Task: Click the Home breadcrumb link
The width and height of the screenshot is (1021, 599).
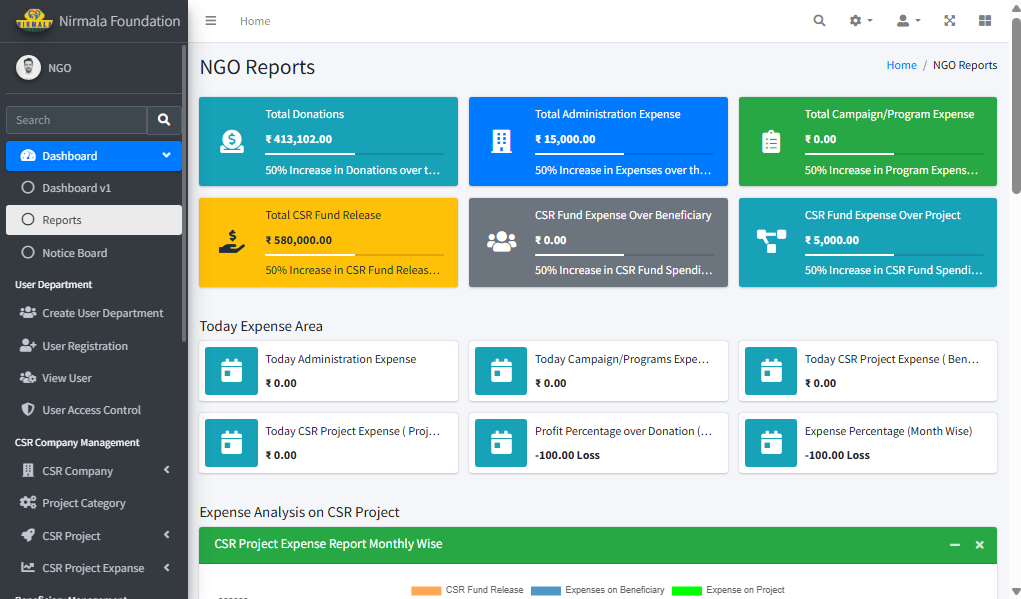Action: [901, 65]
